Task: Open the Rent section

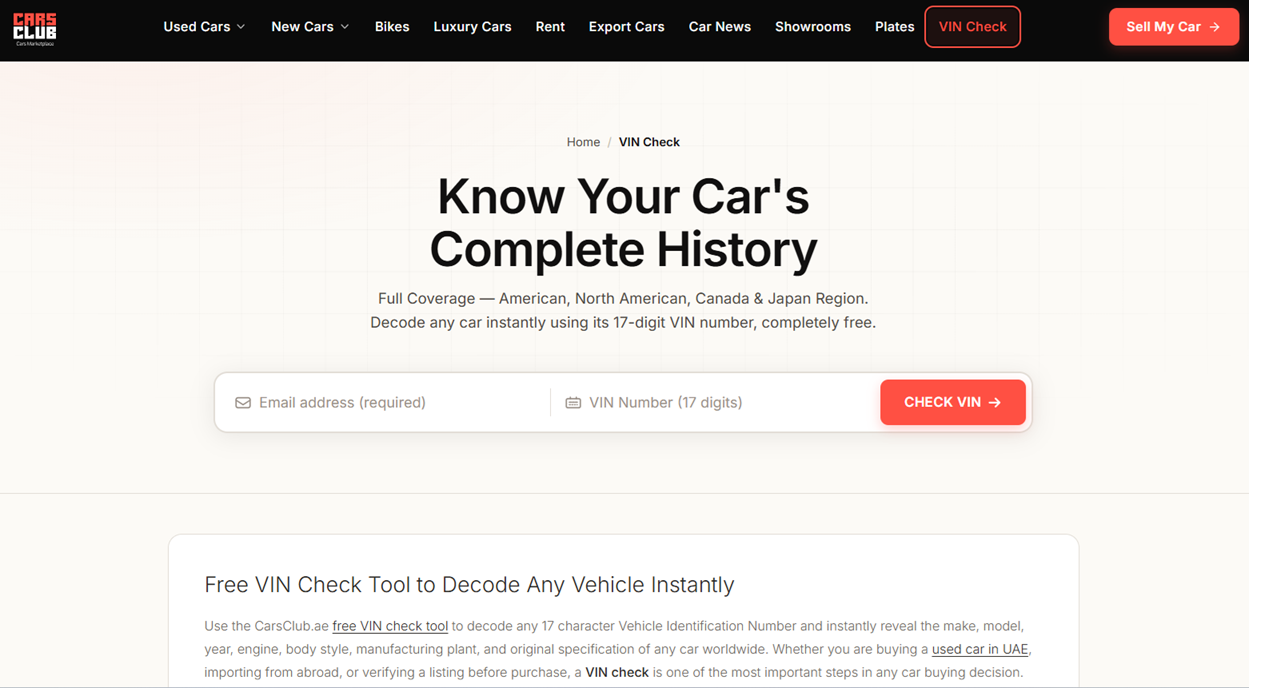Action: click(x=550, y=27)
